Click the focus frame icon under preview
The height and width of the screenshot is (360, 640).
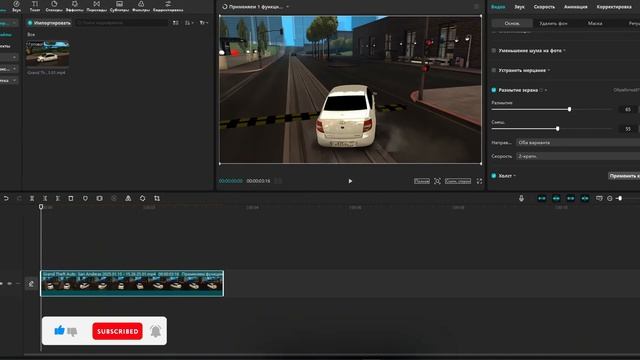437,181
